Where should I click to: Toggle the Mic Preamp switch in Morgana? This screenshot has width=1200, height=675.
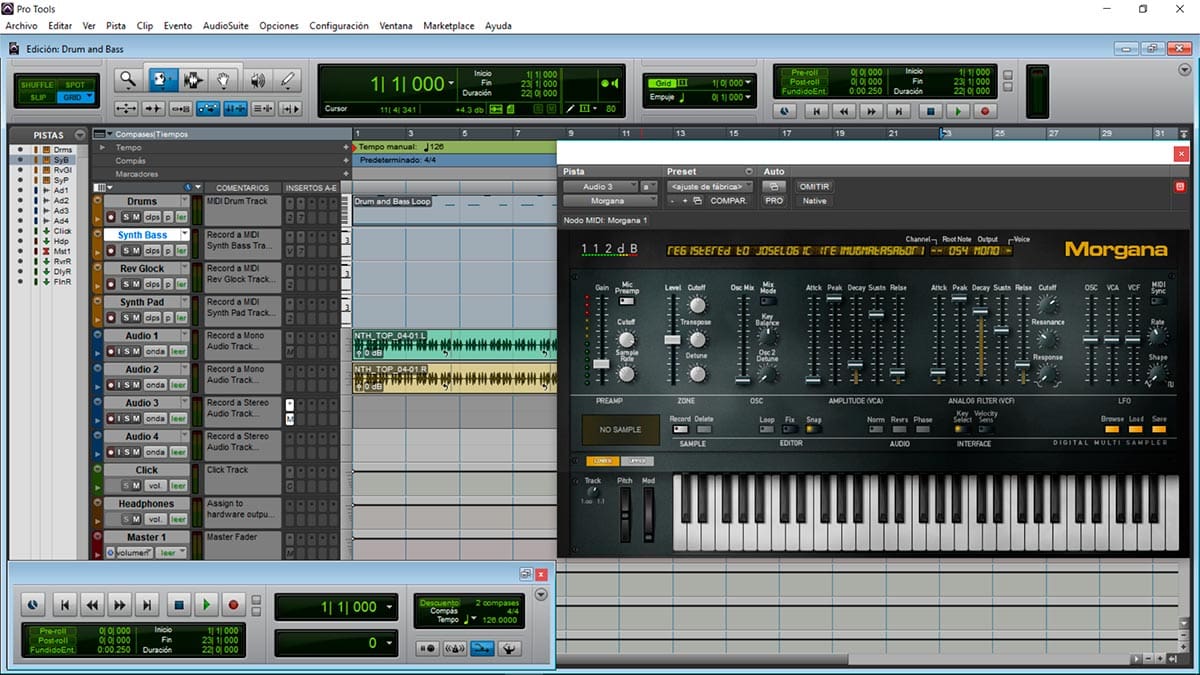628,300
